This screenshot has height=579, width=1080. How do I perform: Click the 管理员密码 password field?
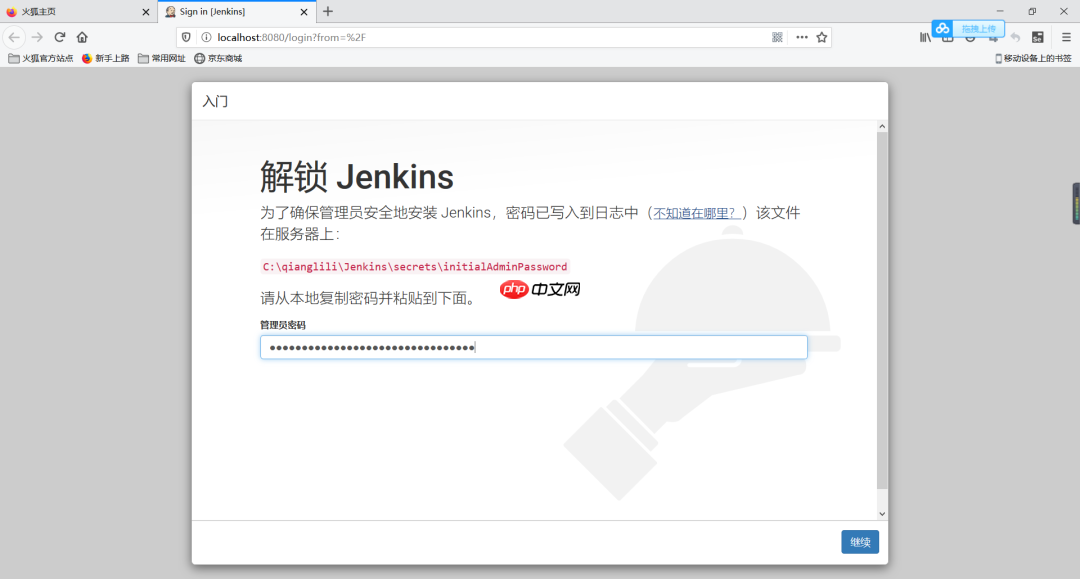(x=534, y=346)
